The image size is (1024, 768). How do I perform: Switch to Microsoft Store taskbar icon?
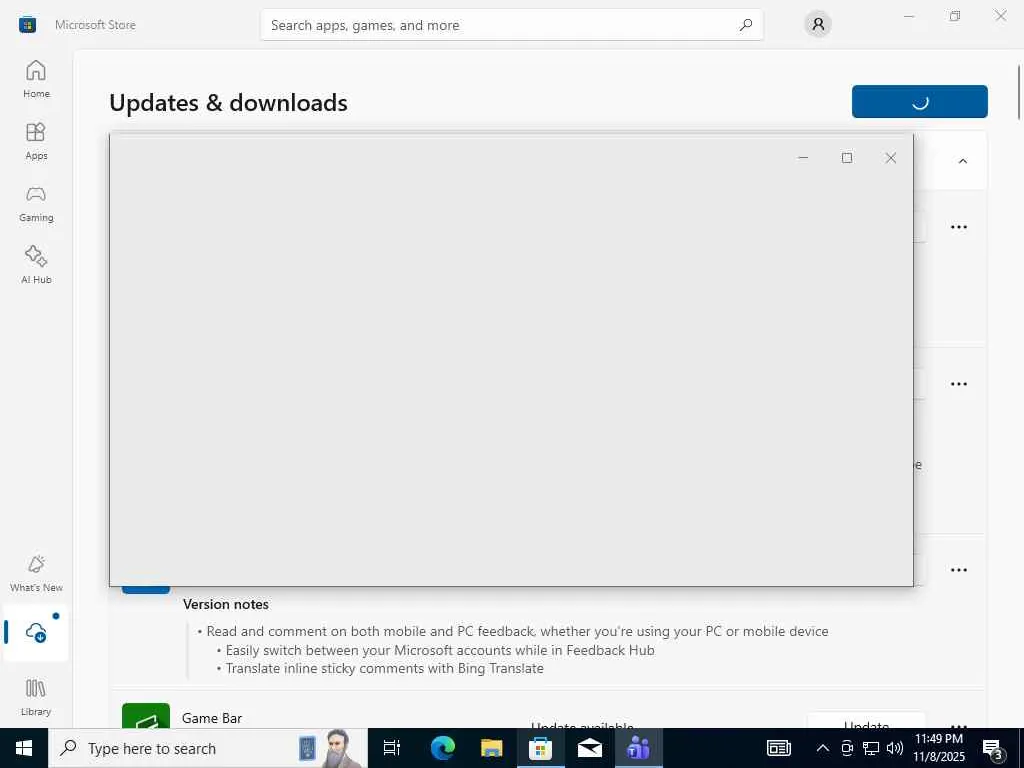[540, 748]
